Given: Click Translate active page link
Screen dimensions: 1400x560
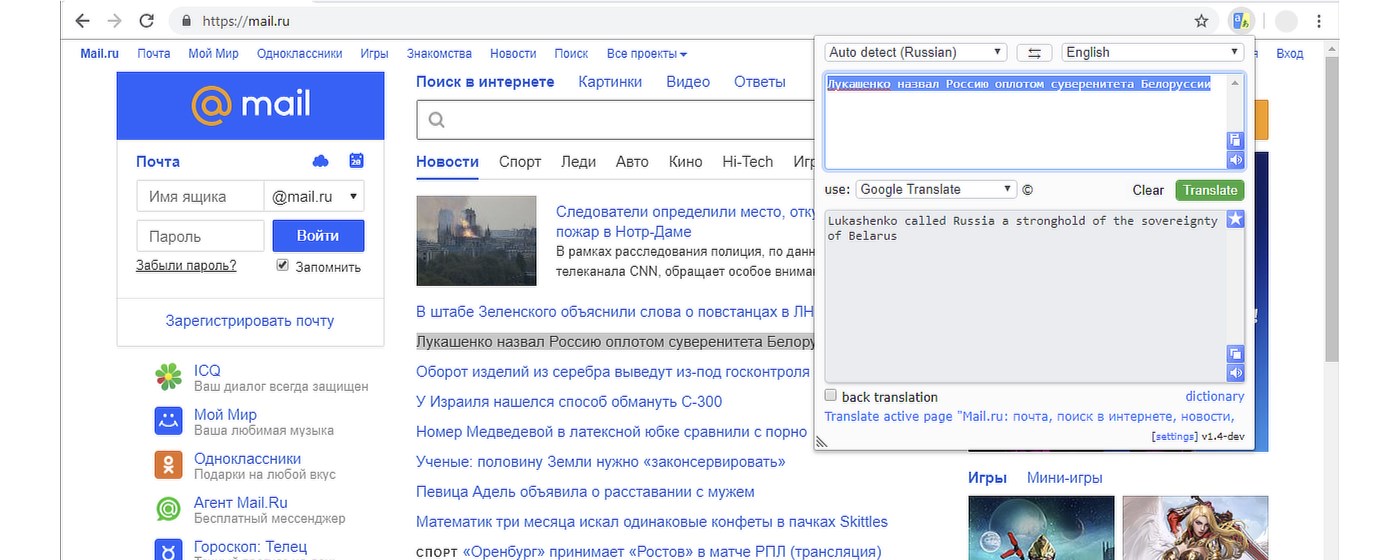Looking at the screenshot, I should (1029, 416).
